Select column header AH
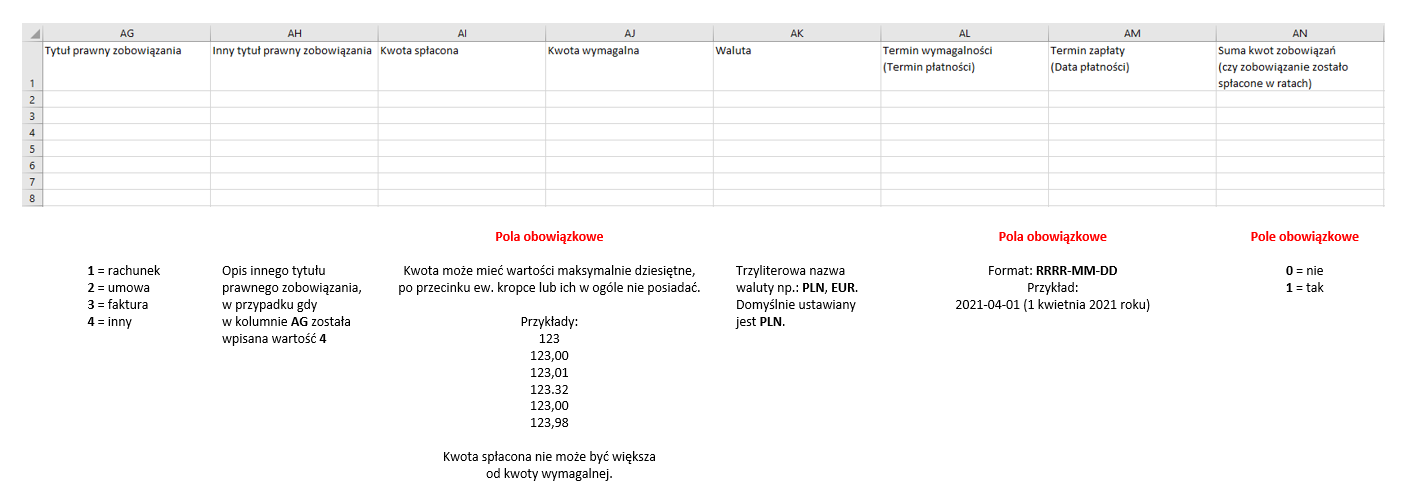This screenshot has width=1406, height=500. pyautogui.click(x=294, y=33)
